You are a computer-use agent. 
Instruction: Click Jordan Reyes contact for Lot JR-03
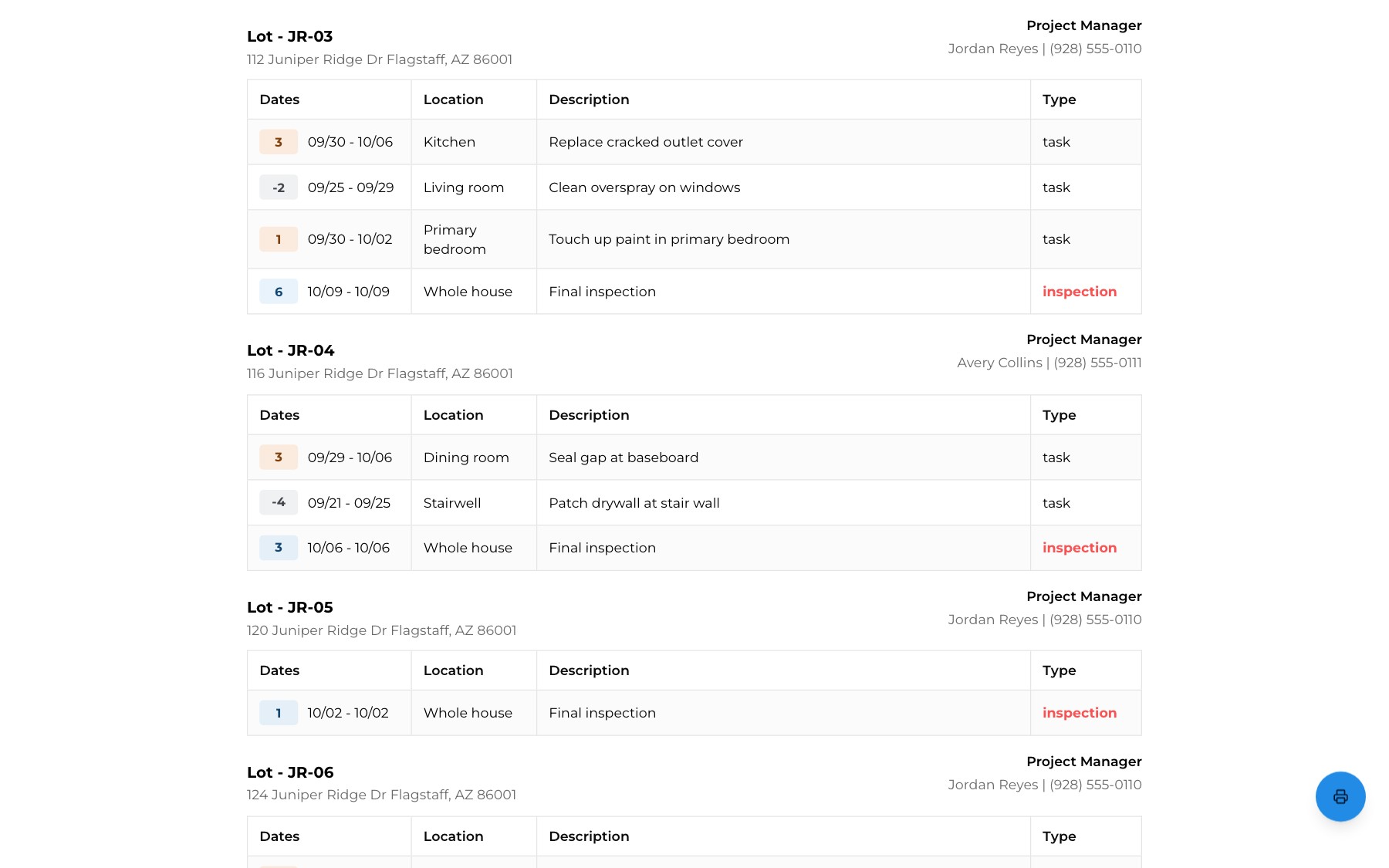[x=1045, y=49]
